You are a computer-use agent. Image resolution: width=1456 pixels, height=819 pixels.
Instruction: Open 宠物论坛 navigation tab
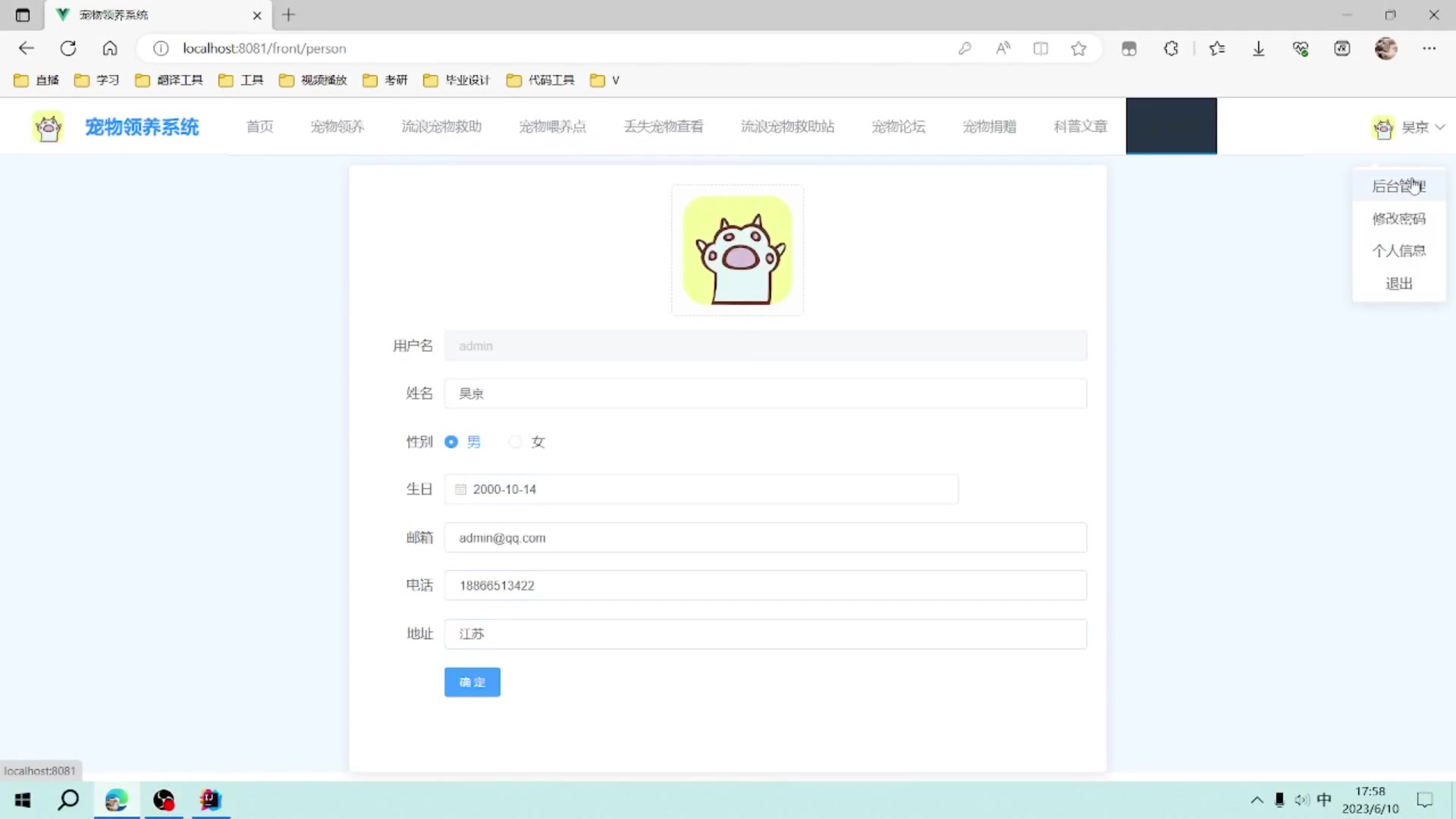(x=898, y=127)
